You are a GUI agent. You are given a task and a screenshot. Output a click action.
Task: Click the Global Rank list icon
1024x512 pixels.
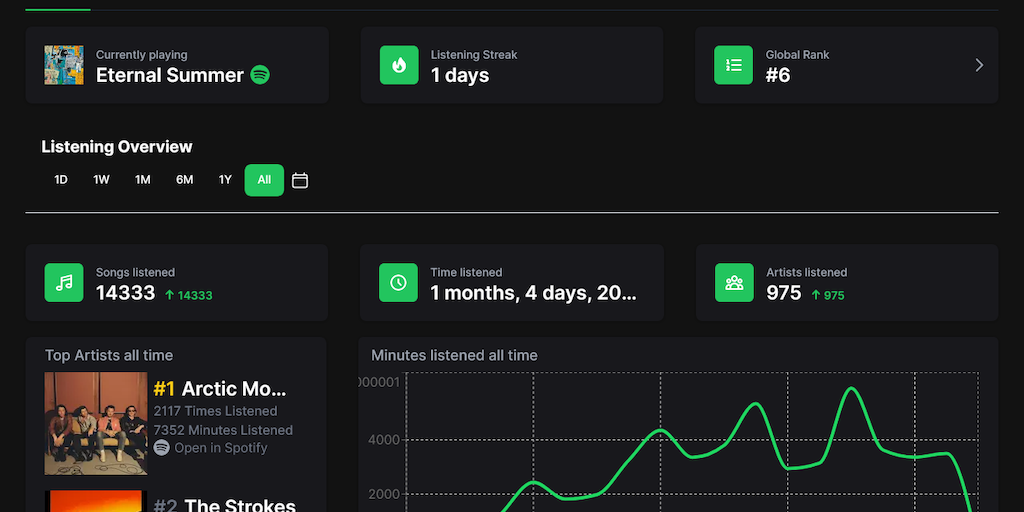(733, 65)
